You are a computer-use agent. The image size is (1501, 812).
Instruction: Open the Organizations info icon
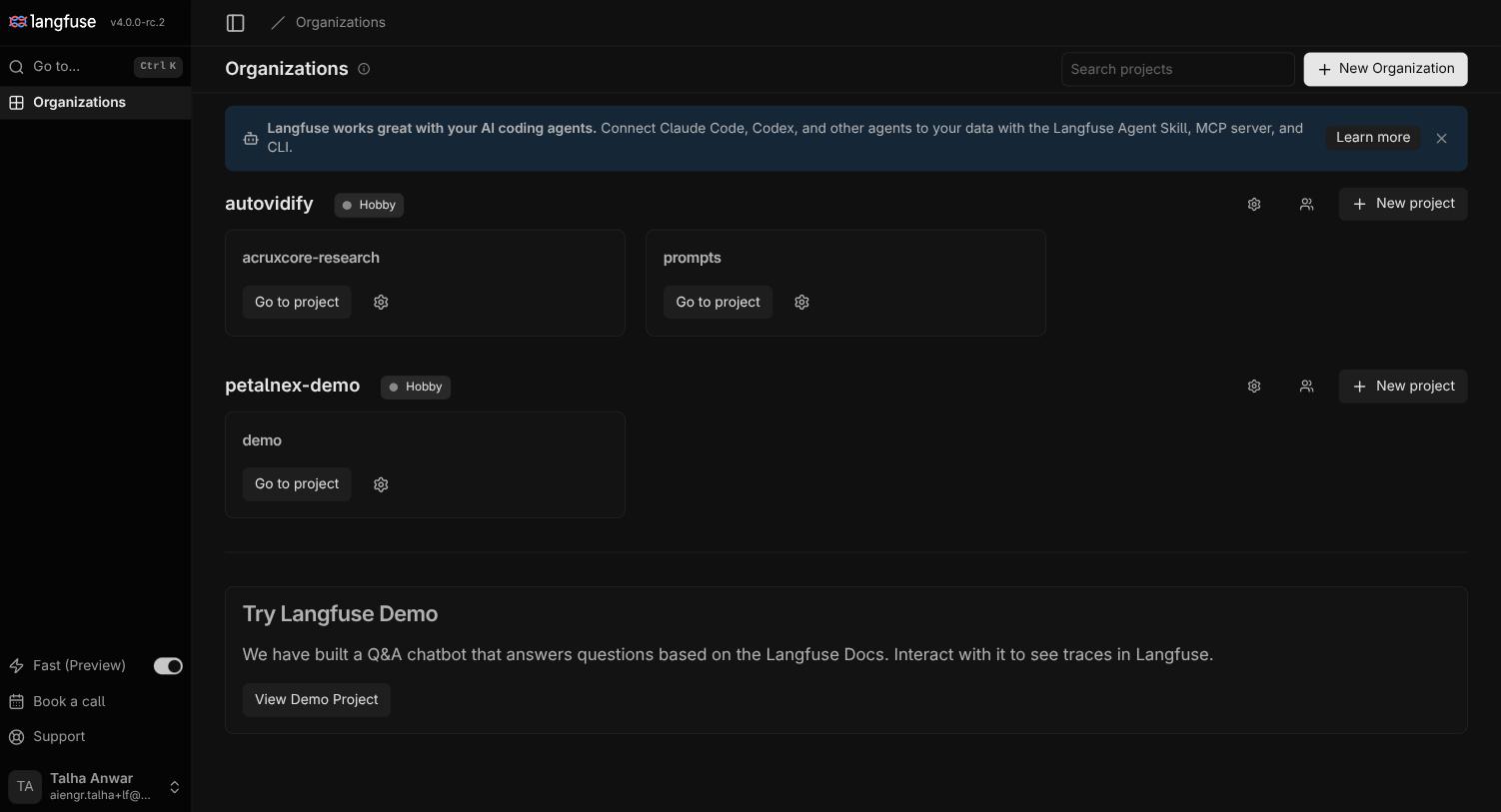364,69
